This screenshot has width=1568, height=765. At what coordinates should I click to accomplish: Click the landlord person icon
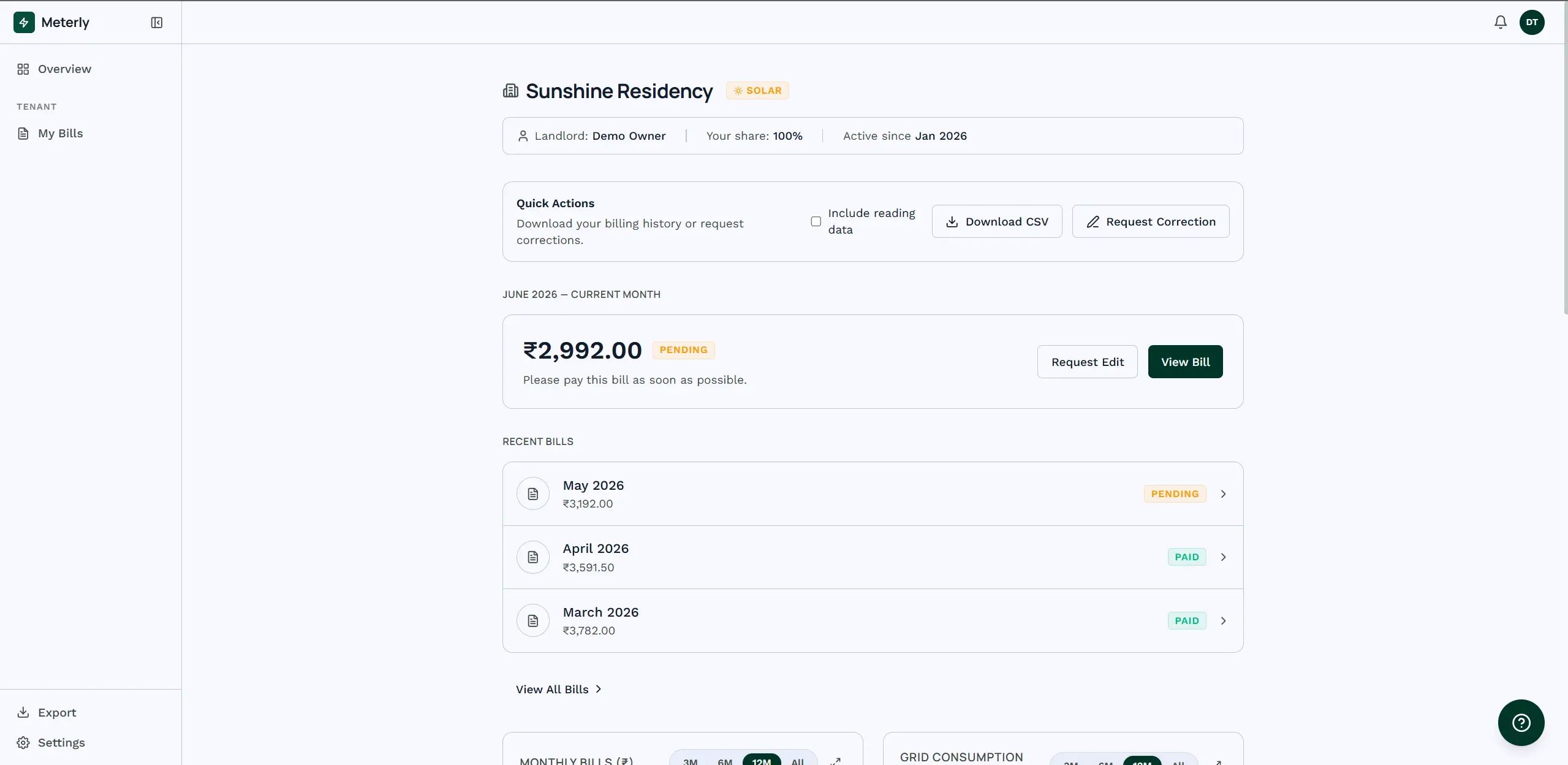(523, 136)
